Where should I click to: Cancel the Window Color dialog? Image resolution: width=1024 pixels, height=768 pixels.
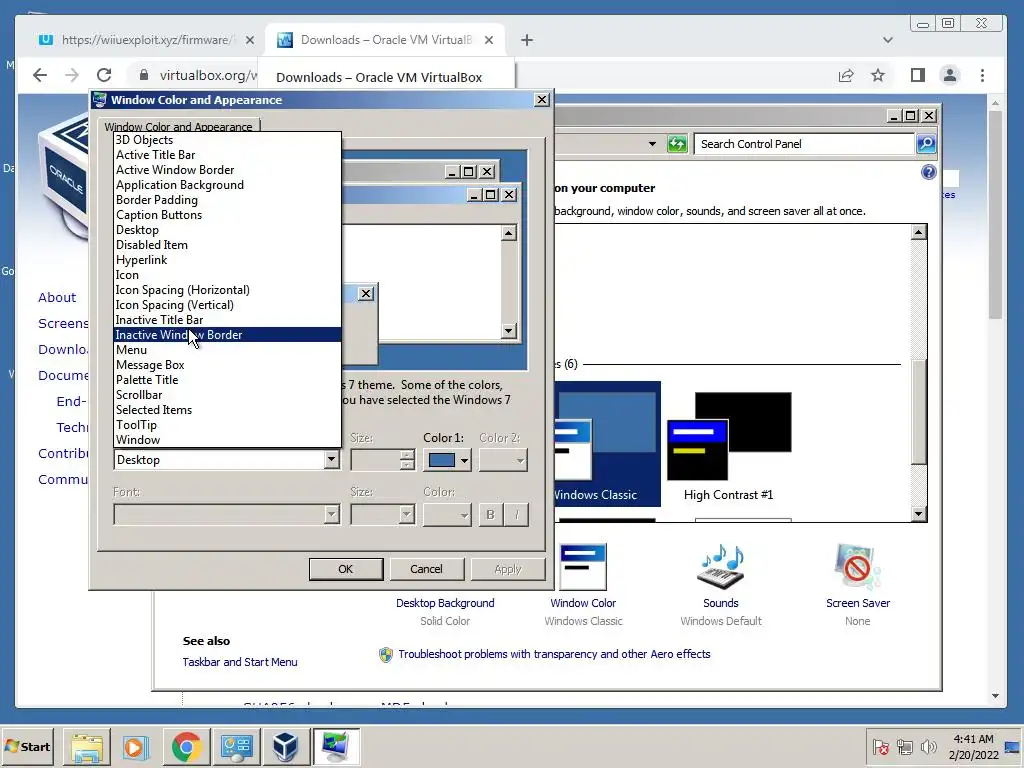(426, 569)
